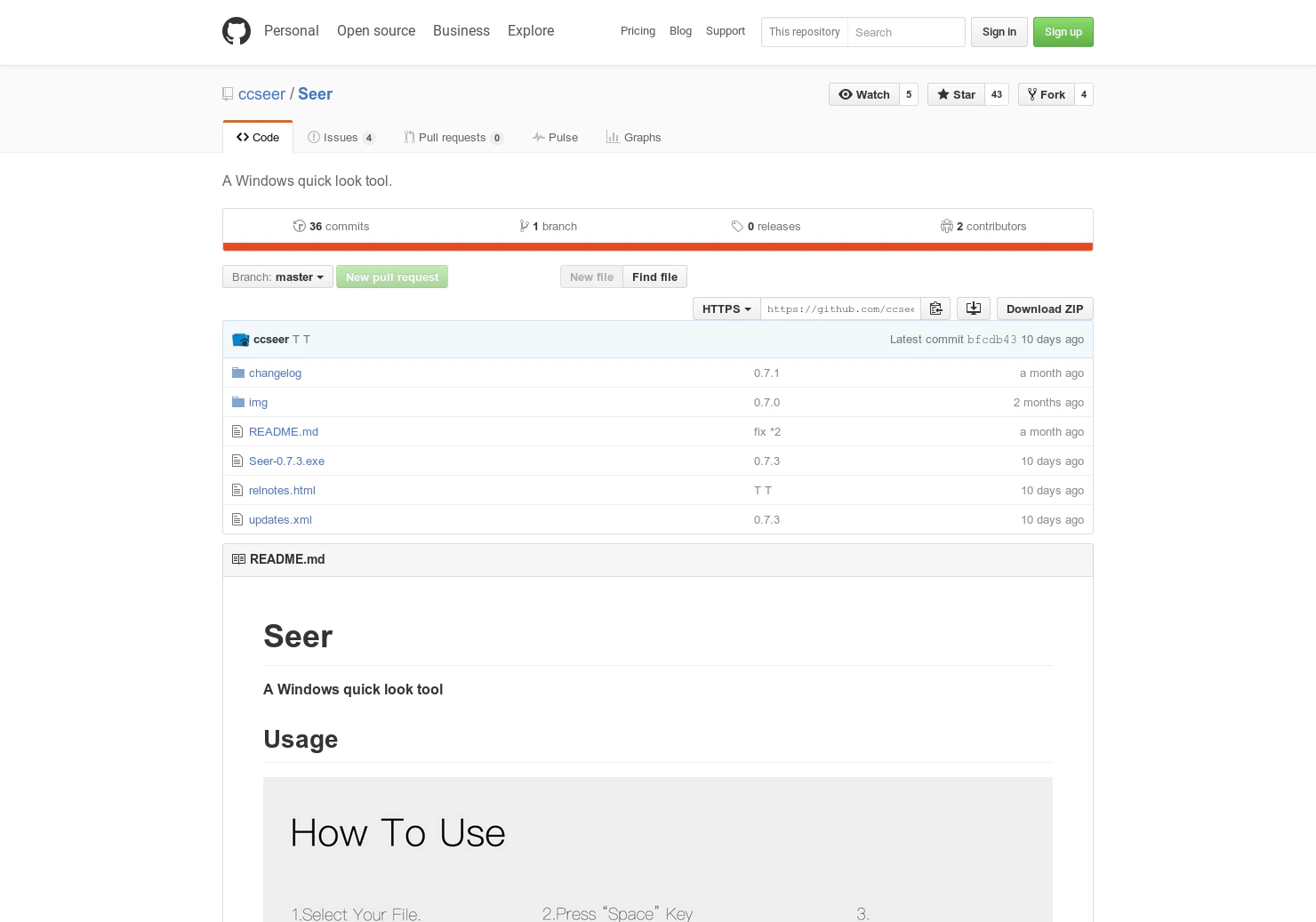Open the HTTPS protocol dropdown

pos(726,309)
